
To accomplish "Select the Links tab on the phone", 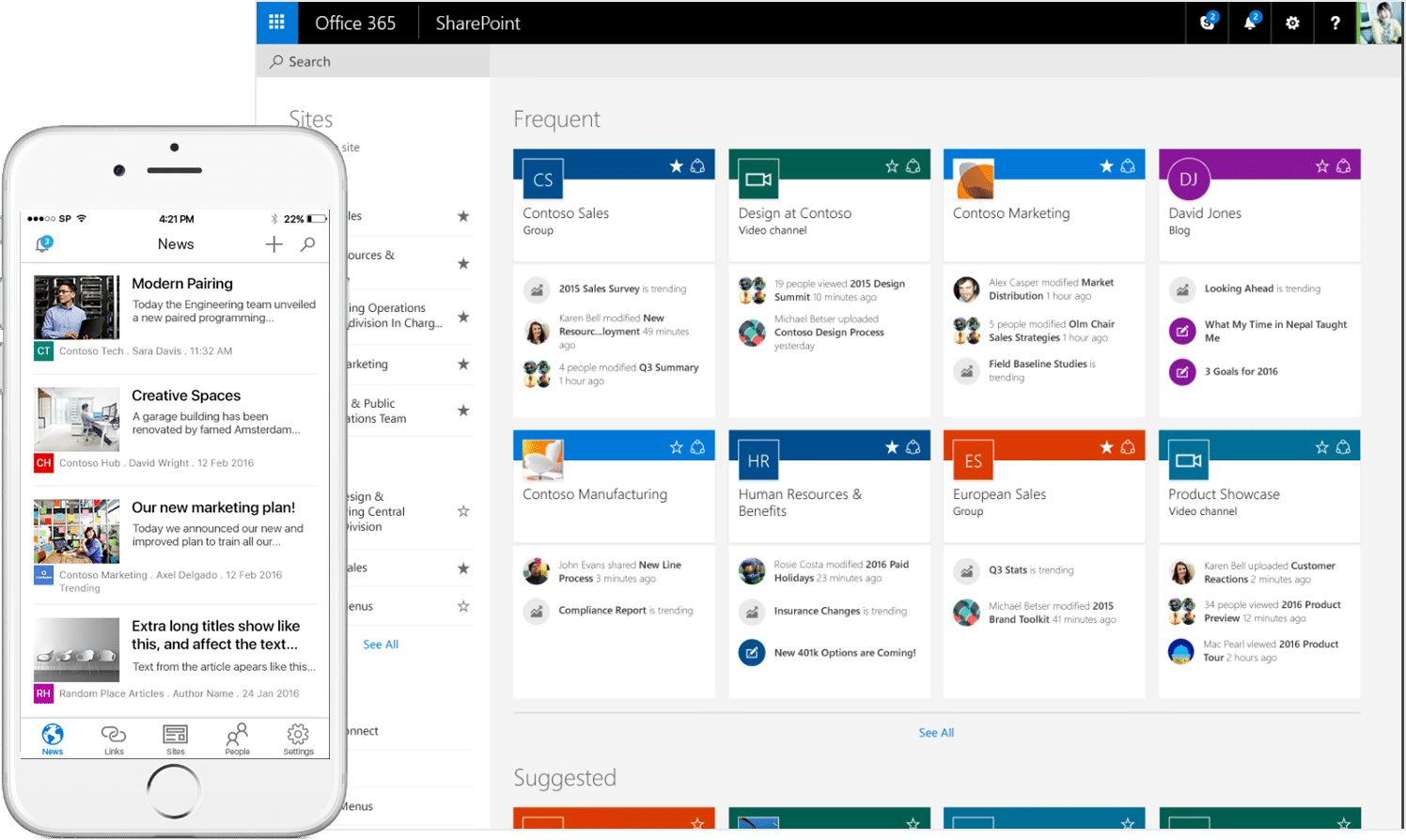I will coord(114,739).
